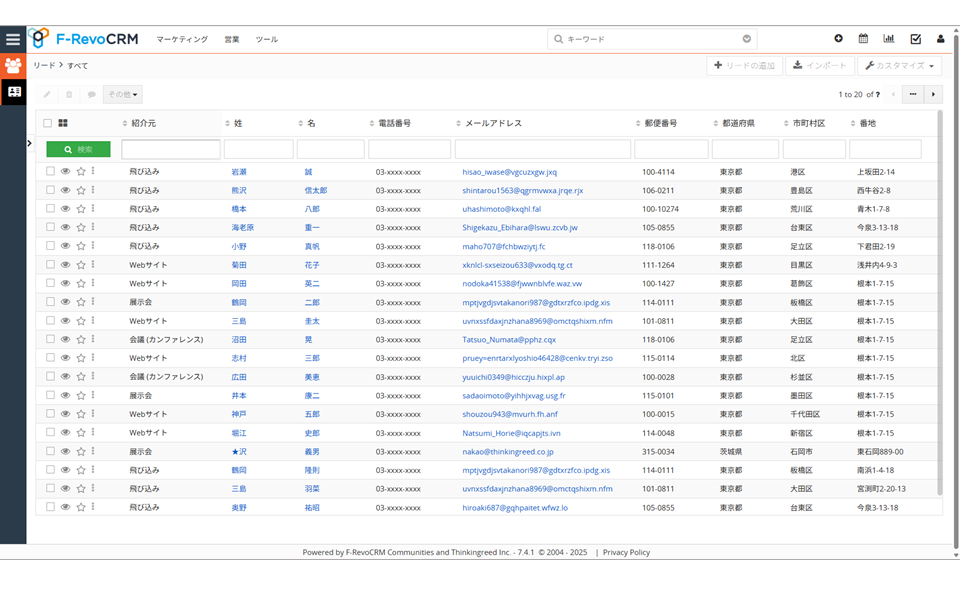Open the ツール menu

pos(266,39)
